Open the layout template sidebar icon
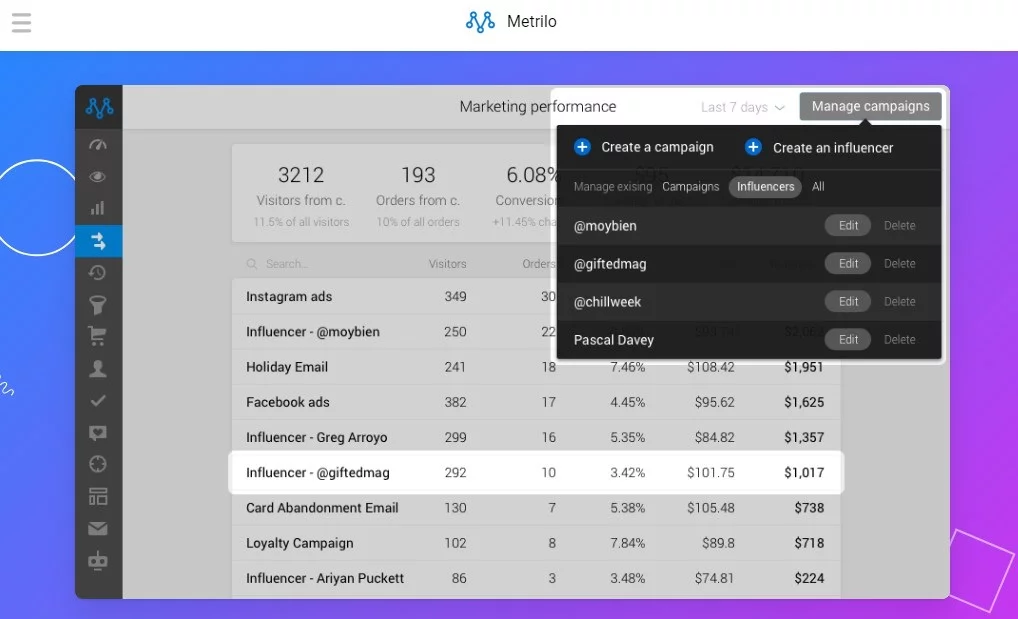The width and height of the screenshot is (1018, 619). pos(98,496)
